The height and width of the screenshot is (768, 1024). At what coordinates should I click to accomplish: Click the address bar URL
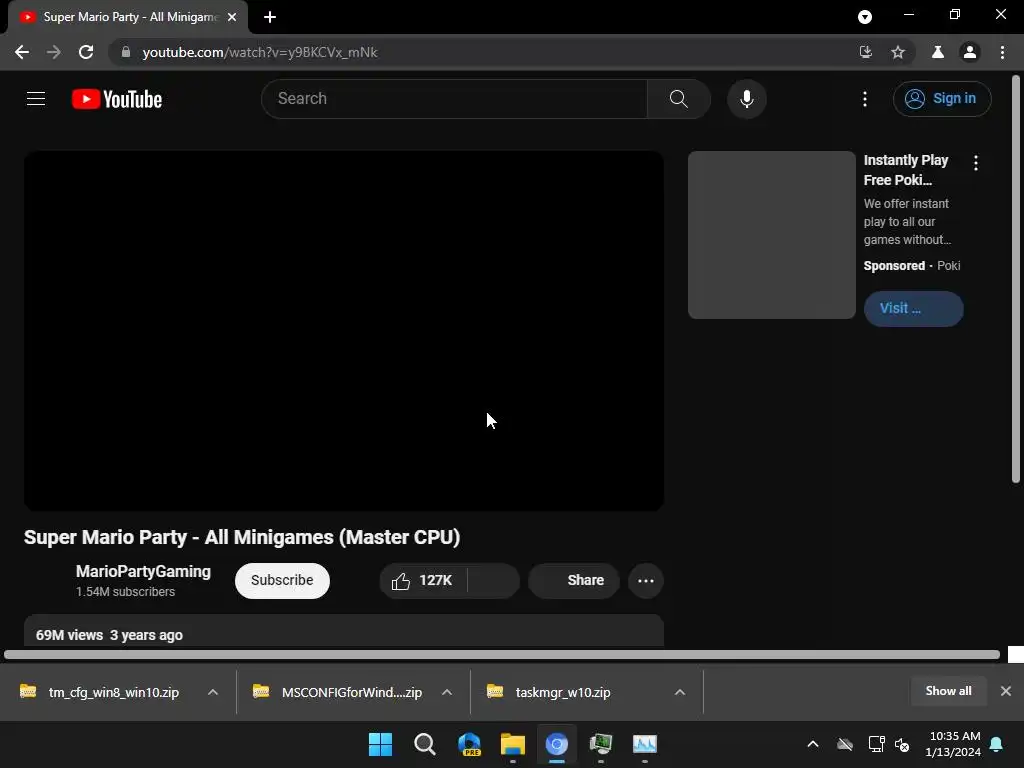tap(260, 52)
